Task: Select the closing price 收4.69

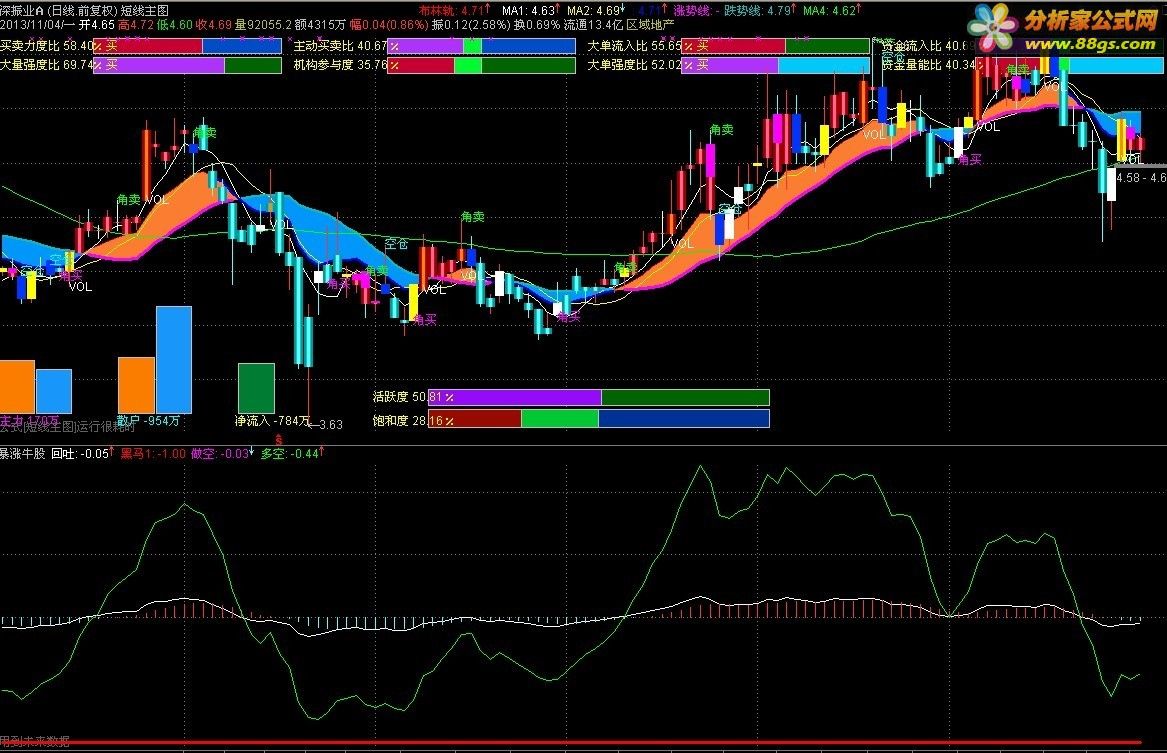Action: (x=214, y=25)
